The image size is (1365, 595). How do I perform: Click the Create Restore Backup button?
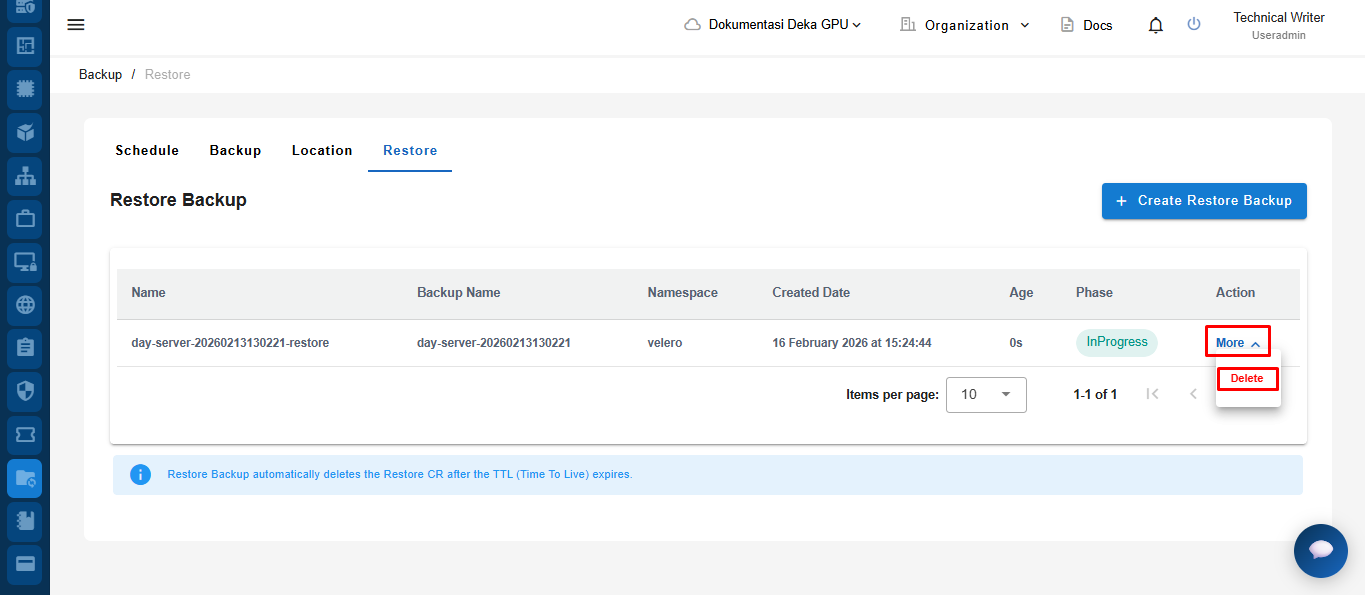[1204, 201]
